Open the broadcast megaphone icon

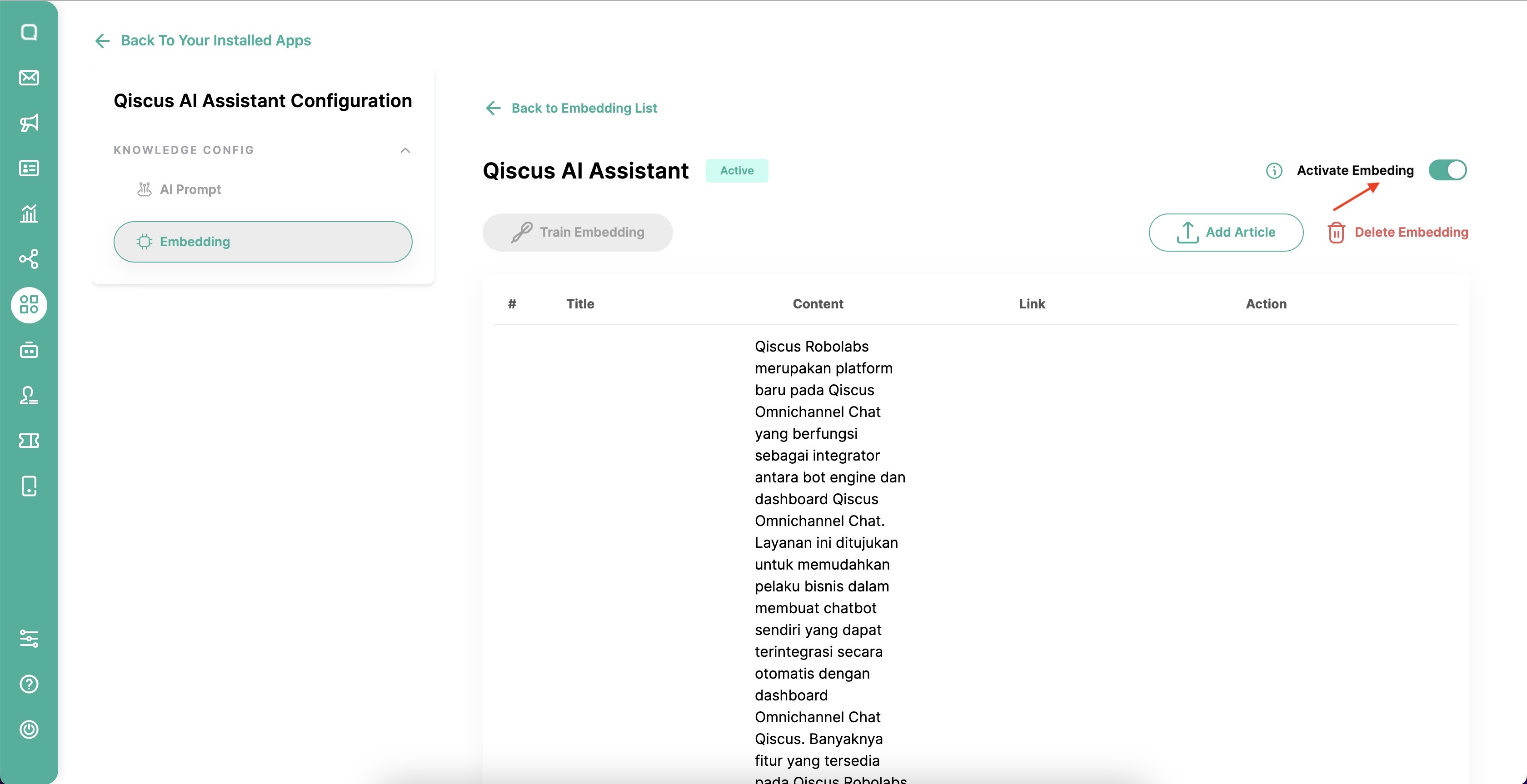pos(29,123)
